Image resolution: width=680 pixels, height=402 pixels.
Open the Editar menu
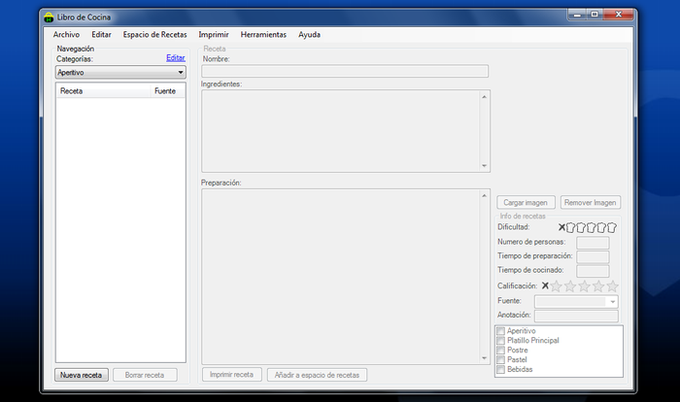pyautogui.click(x=101, y=35)
